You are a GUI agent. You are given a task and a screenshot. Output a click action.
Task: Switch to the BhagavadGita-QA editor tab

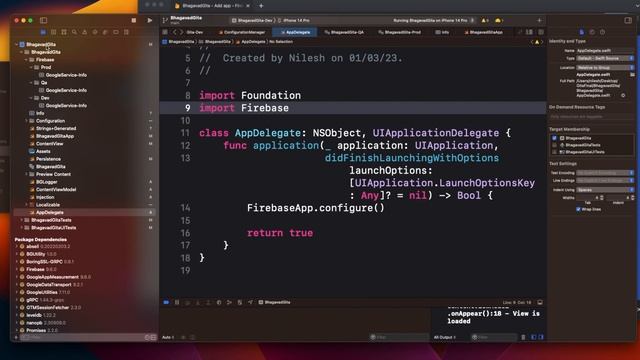(x=344, y=32)
